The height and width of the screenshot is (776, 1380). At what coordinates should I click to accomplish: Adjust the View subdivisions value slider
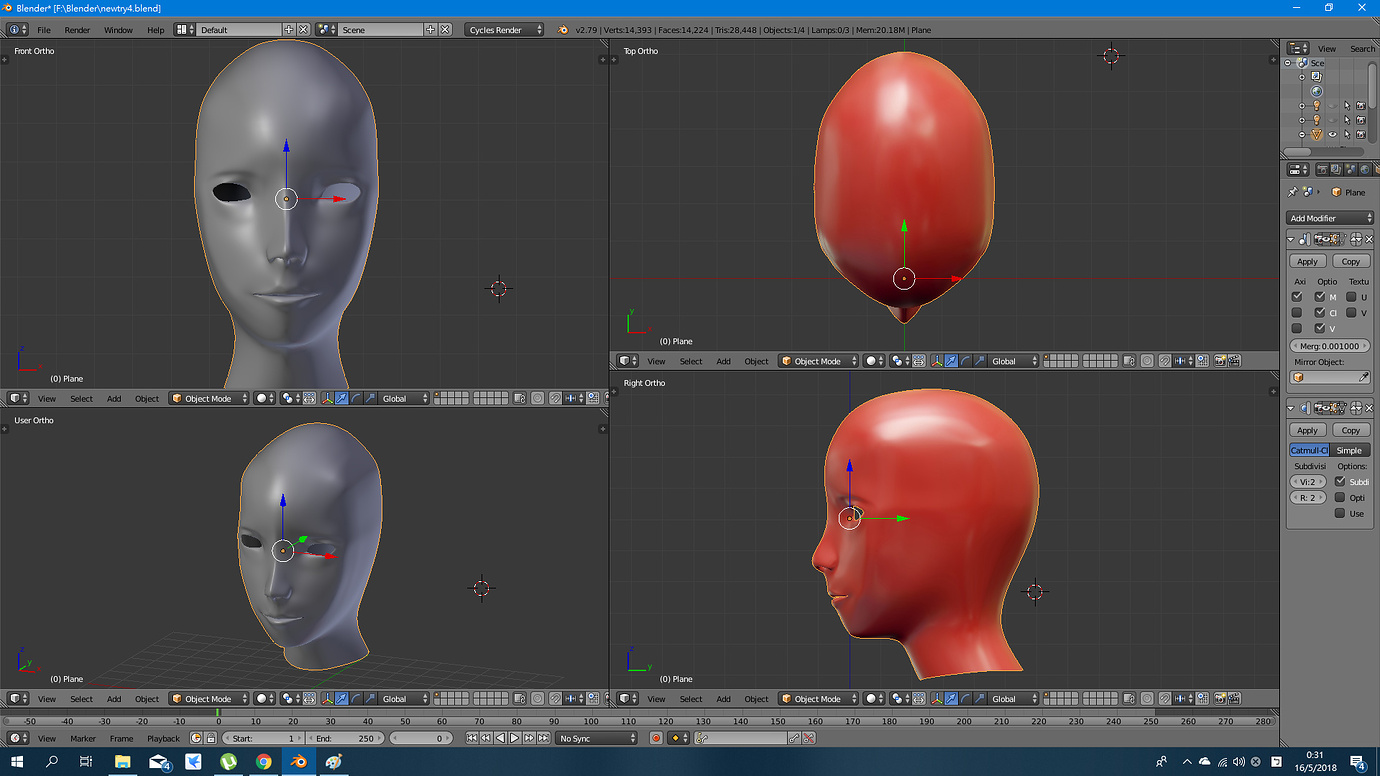pos(1309,481)
